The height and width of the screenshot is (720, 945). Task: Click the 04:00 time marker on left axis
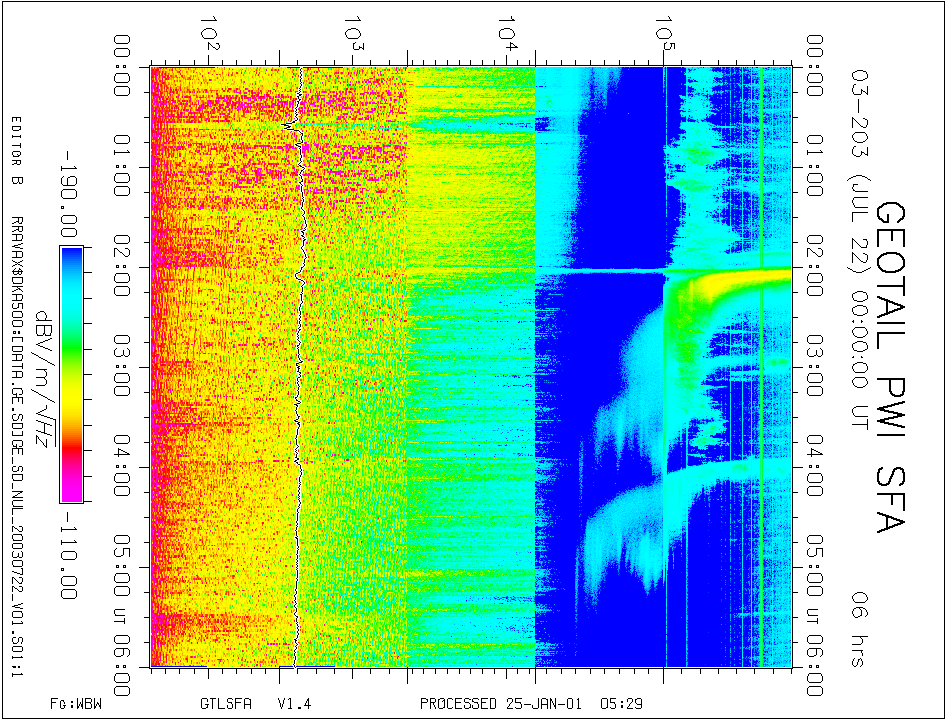point(126,470)
